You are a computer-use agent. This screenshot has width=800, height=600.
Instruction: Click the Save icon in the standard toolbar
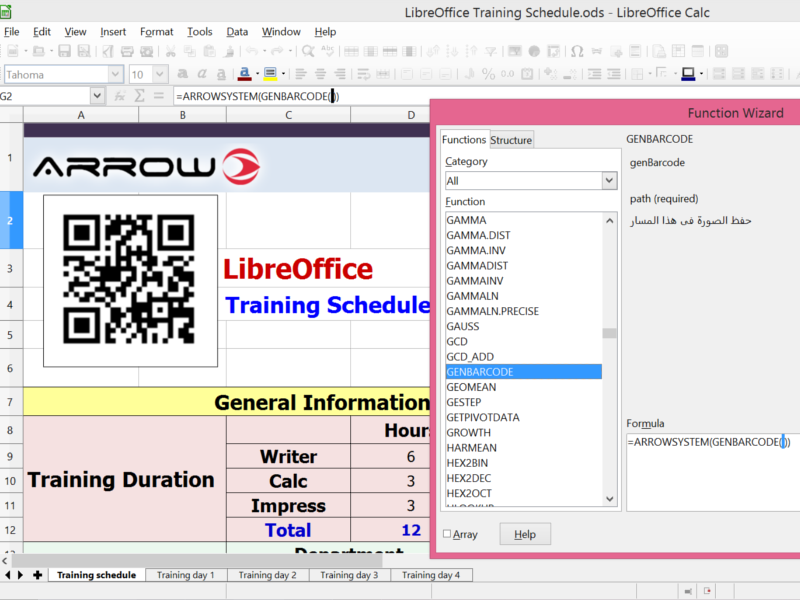coord(64,52)
